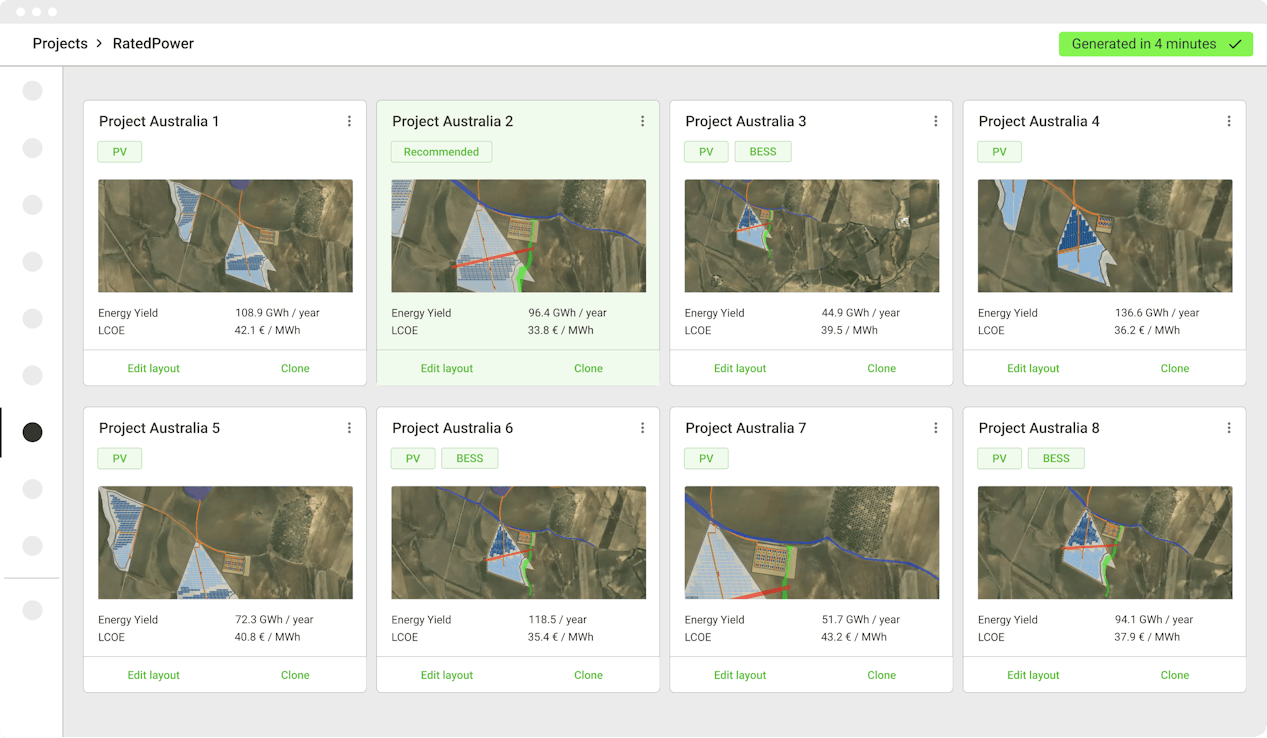Screen dimensions: 1267x738
Task: Click Edit layout on Project Australia 5
Action: click(154, 675)
